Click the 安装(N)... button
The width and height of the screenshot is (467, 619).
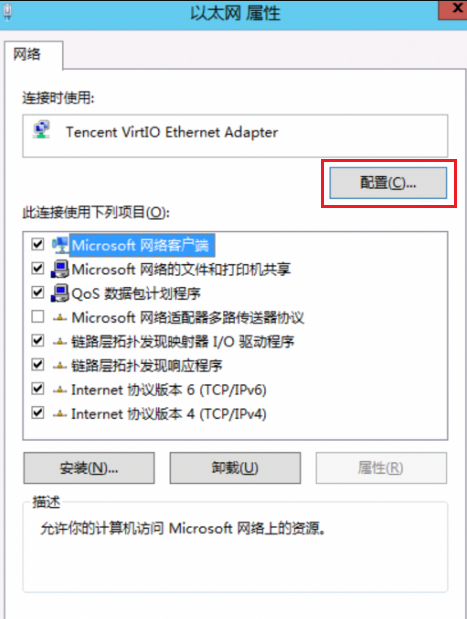tap(89, 468)
